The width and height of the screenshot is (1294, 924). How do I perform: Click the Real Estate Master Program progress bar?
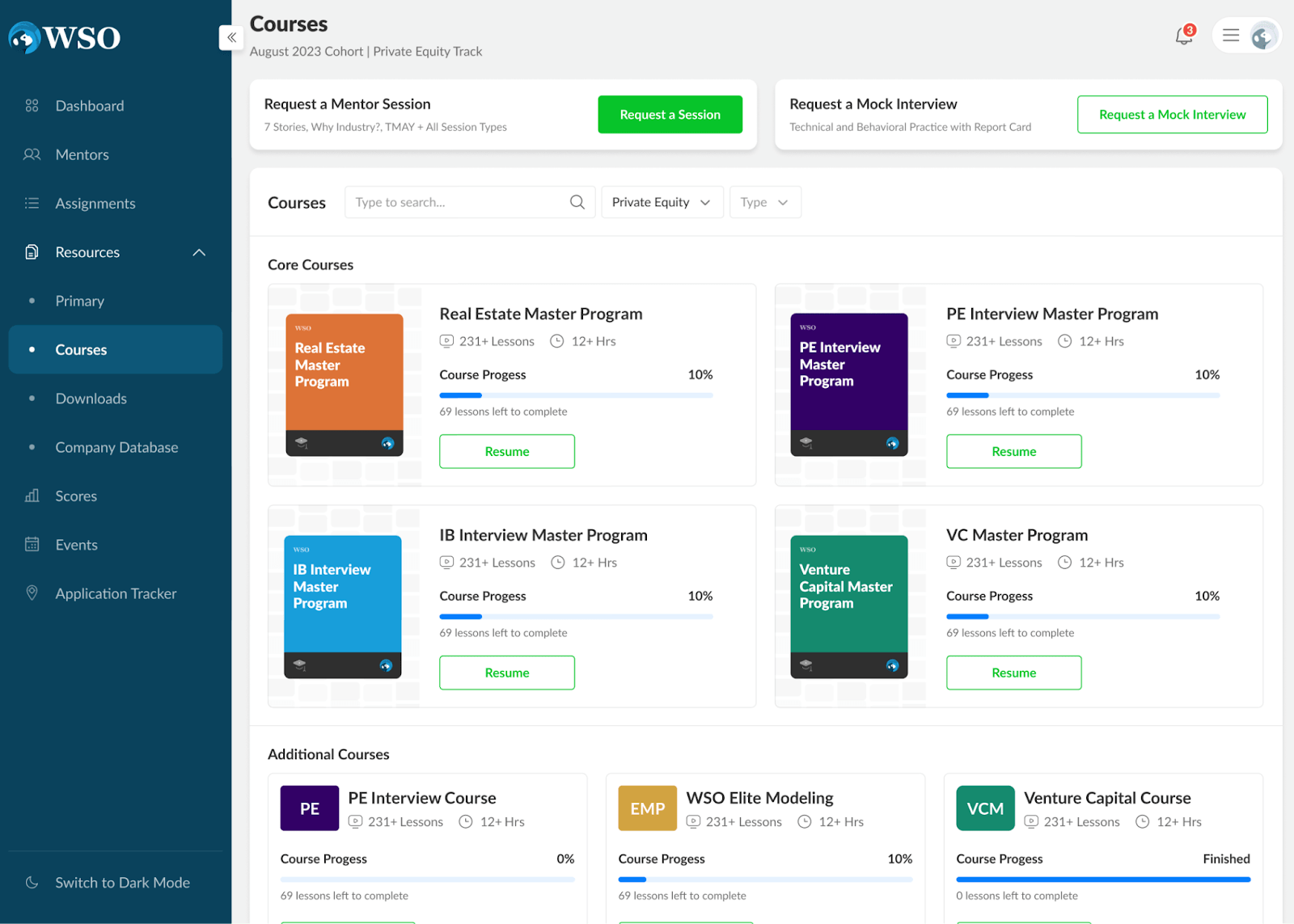[x=576, y=395]
